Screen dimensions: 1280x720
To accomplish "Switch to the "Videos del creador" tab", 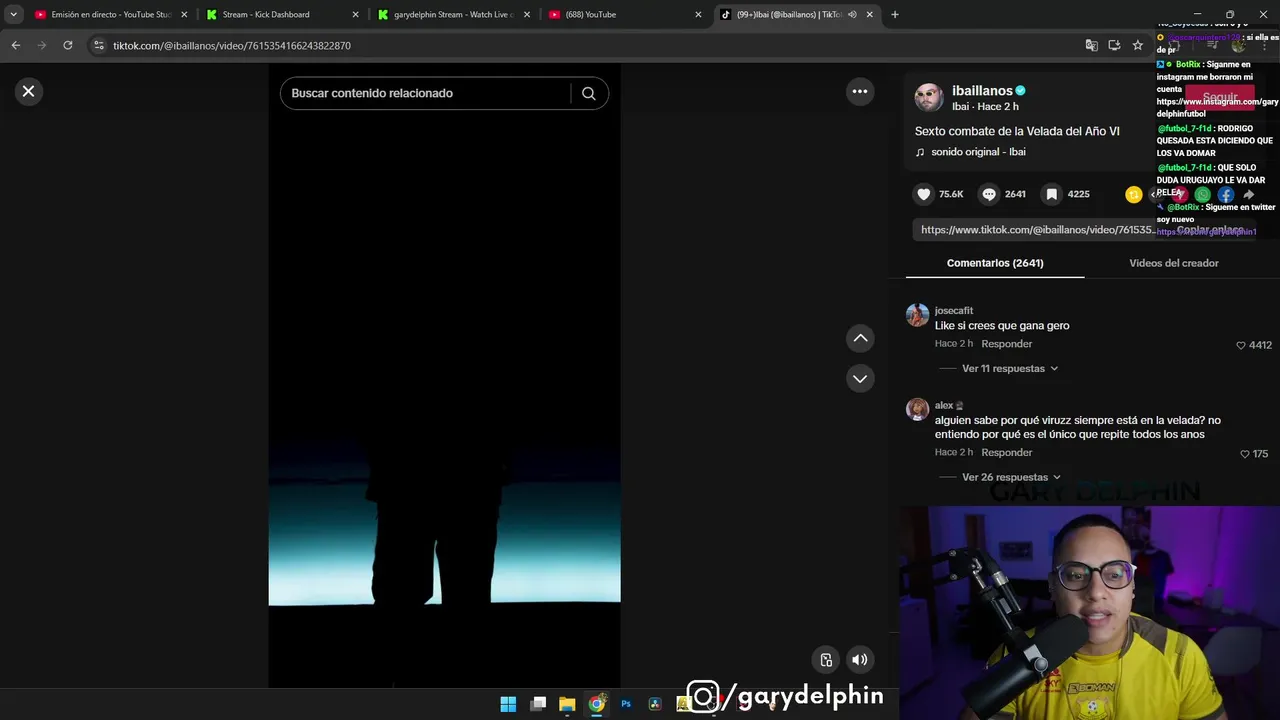I will coord(1174,263).
